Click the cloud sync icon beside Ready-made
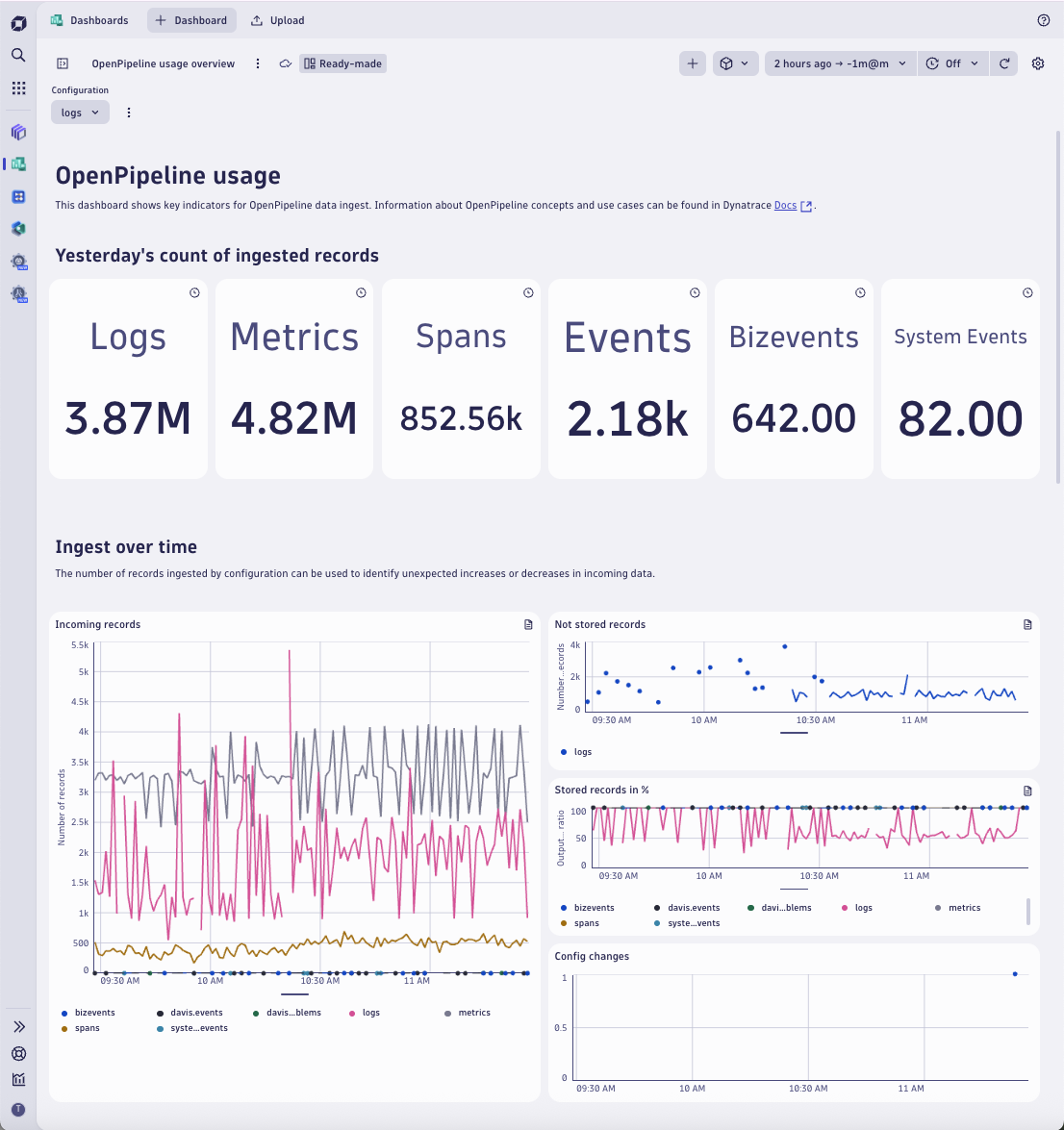 point(284,63)
